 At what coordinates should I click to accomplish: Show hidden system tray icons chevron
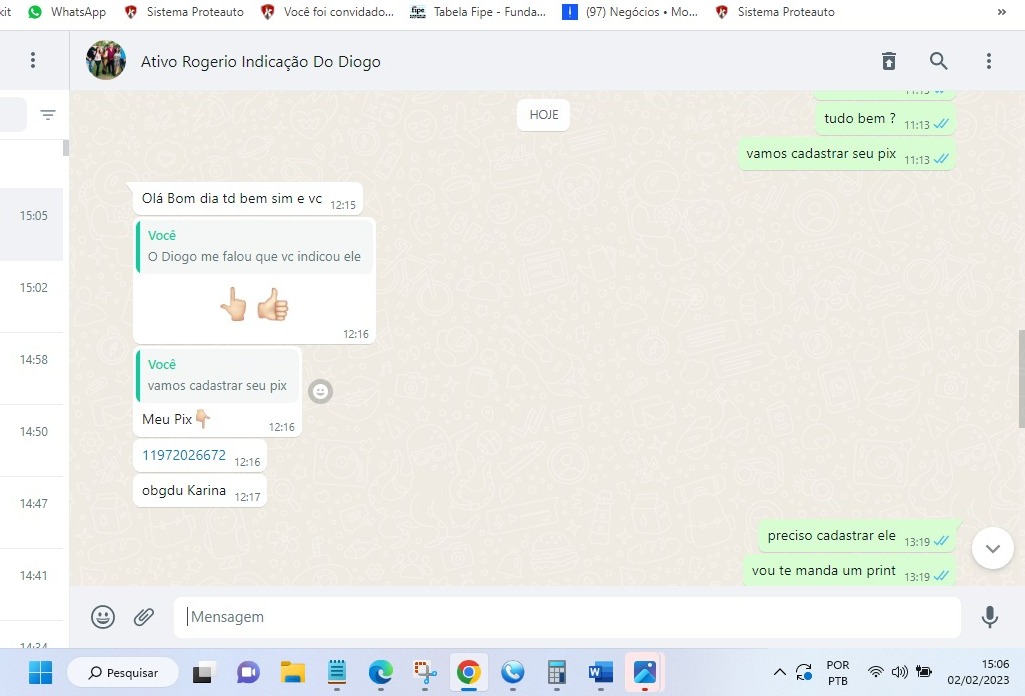click(780, 672)
